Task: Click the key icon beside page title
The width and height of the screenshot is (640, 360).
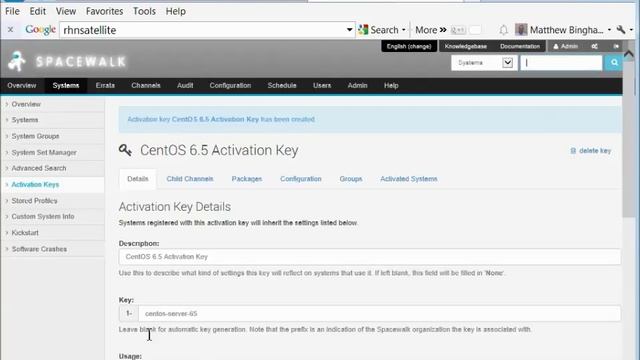Action: [125, 150]
